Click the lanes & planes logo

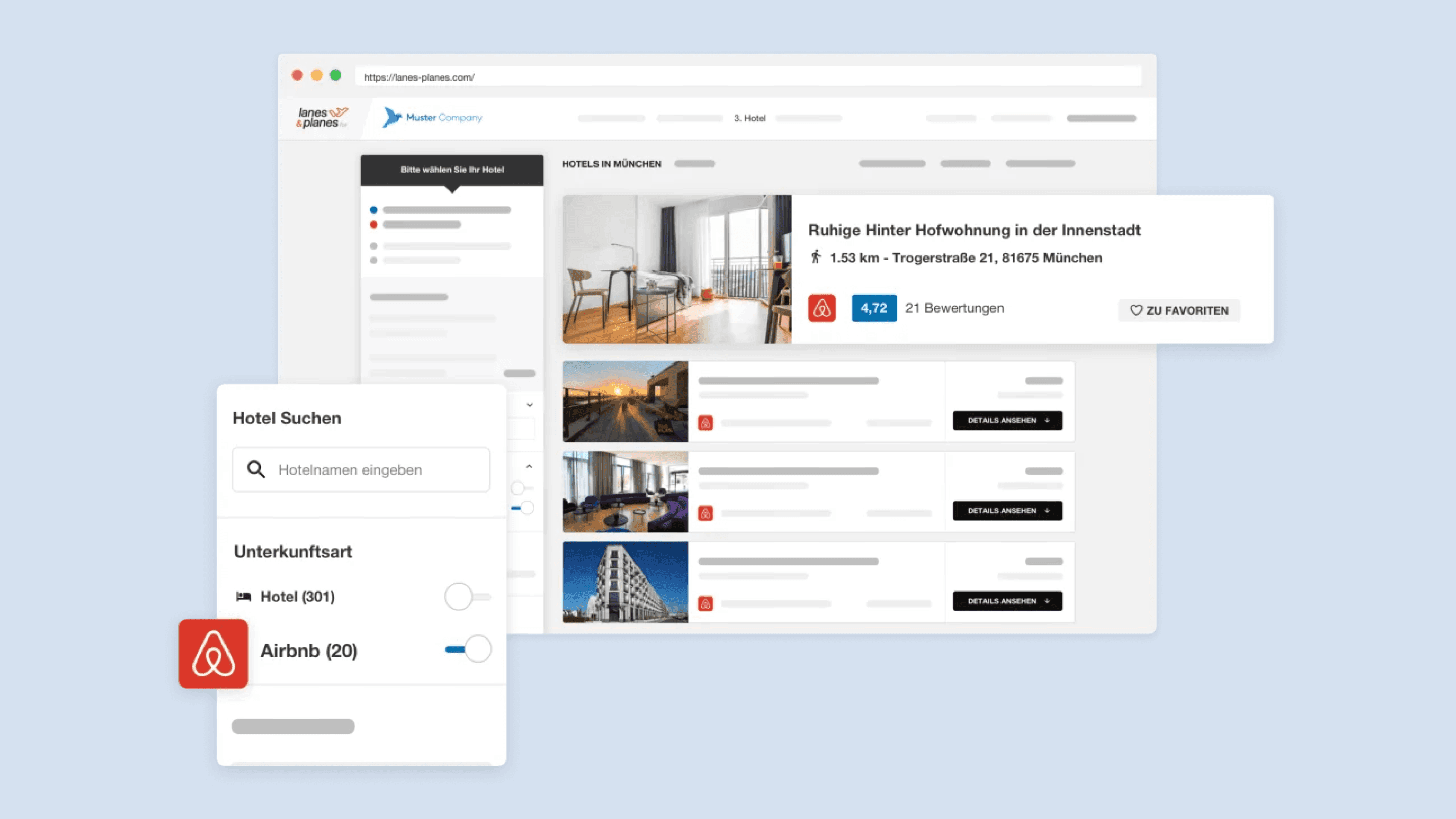[x=322, y=118]
